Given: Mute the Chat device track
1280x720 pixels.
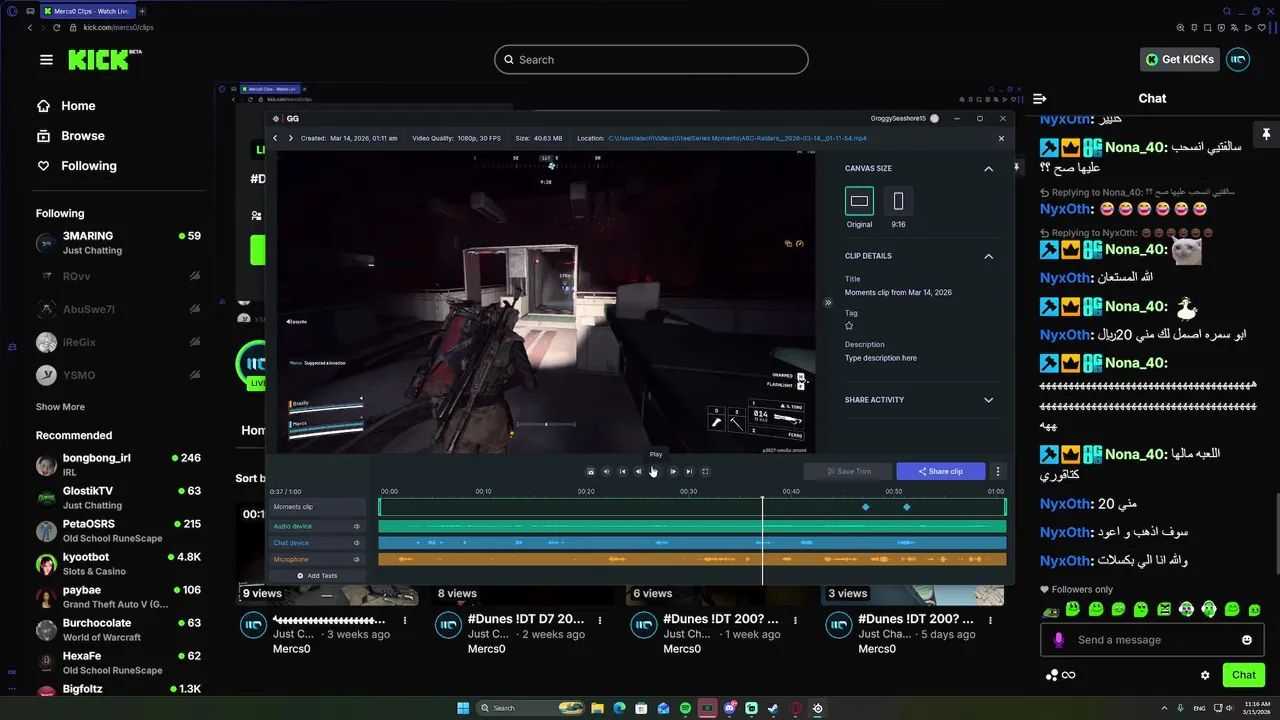Looking at the screenshot, I should tap(357, 543).
